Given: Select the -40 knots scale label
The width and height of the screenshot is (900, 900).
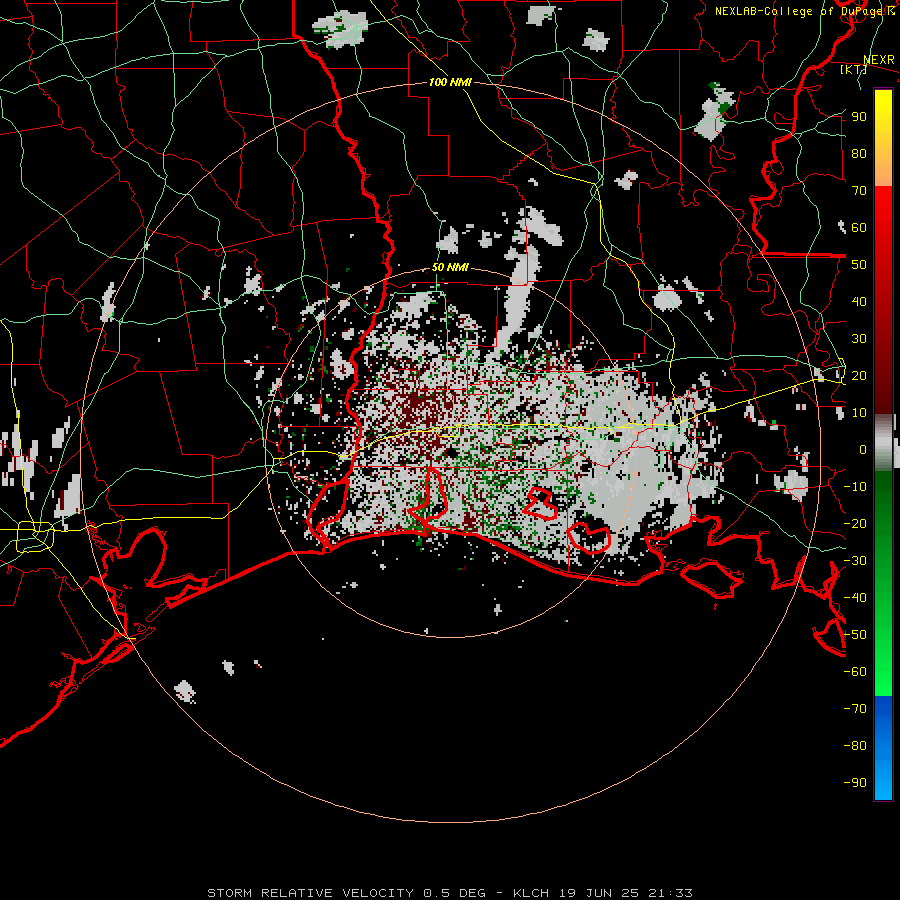Looking at the screenshot, I should pos(855,598).
